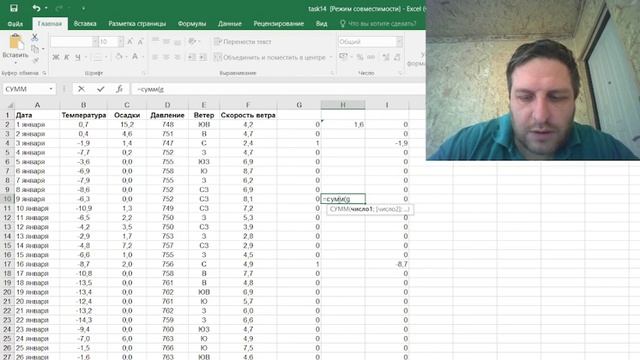Image resolution: width=640 pixels, height=360 pixels.
Task: Click the Redo arrow icon
Action: [58, 8]
